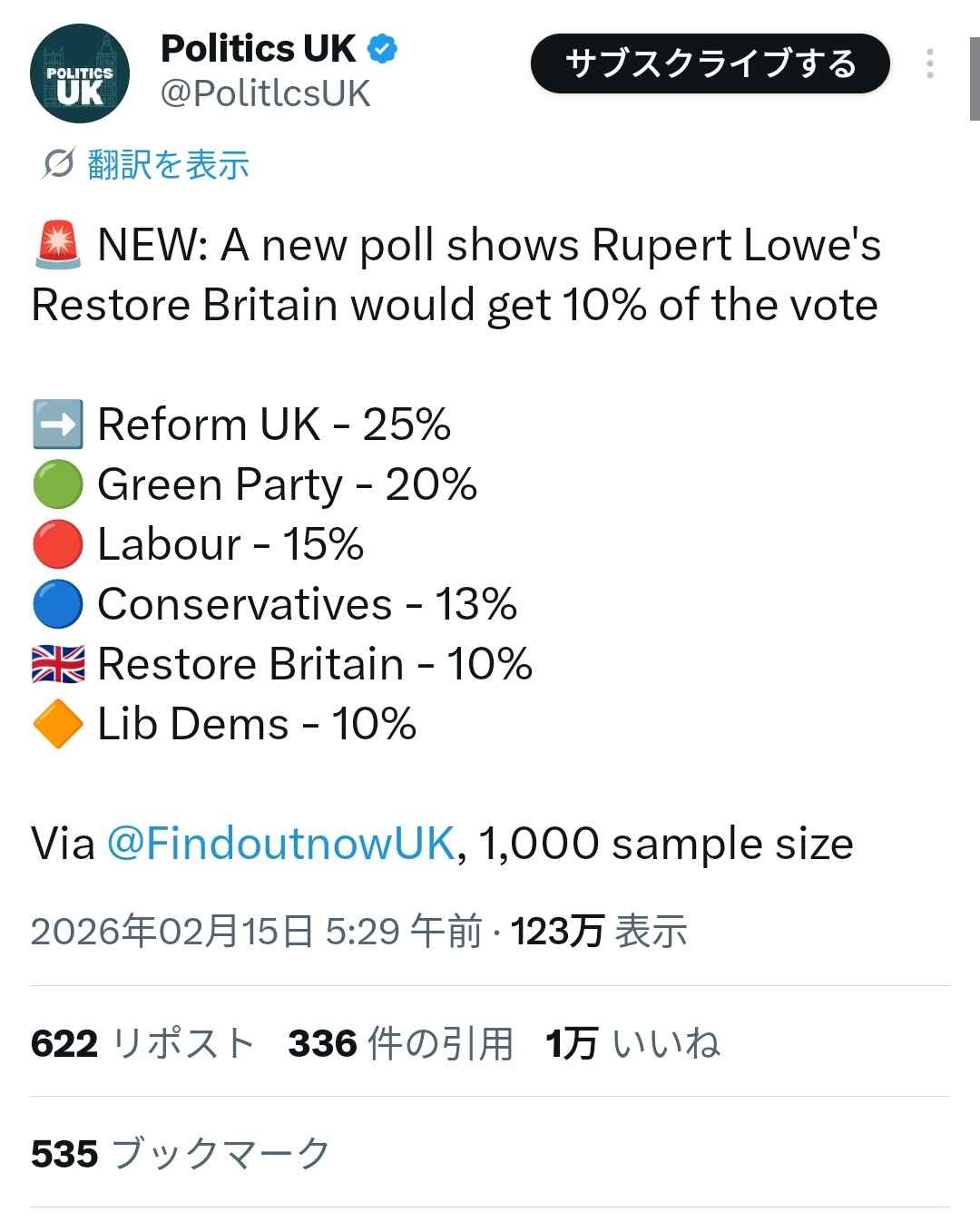This screenshot has width=980, height=1221.
Task: Click the blue circle beside Conservatives
Action: [x=58, y=604]
